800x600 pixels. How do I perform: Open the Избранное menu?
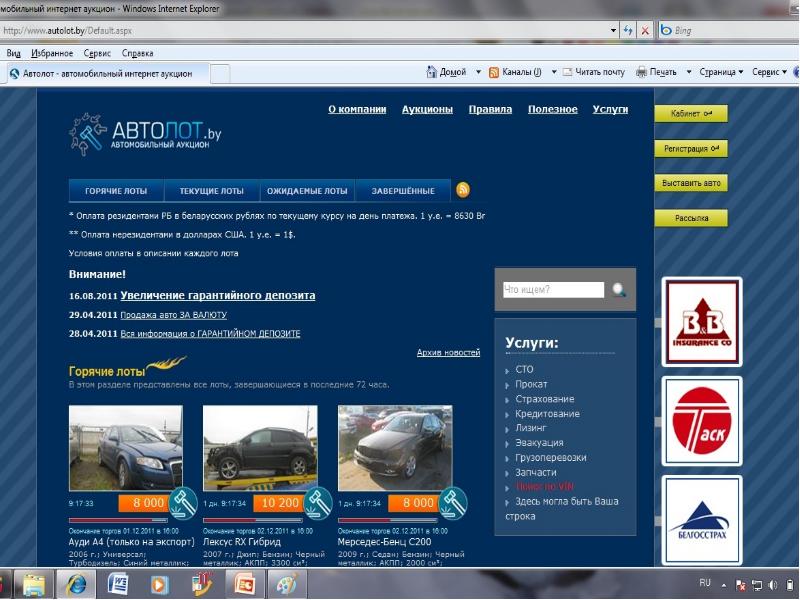coord(51,53)
